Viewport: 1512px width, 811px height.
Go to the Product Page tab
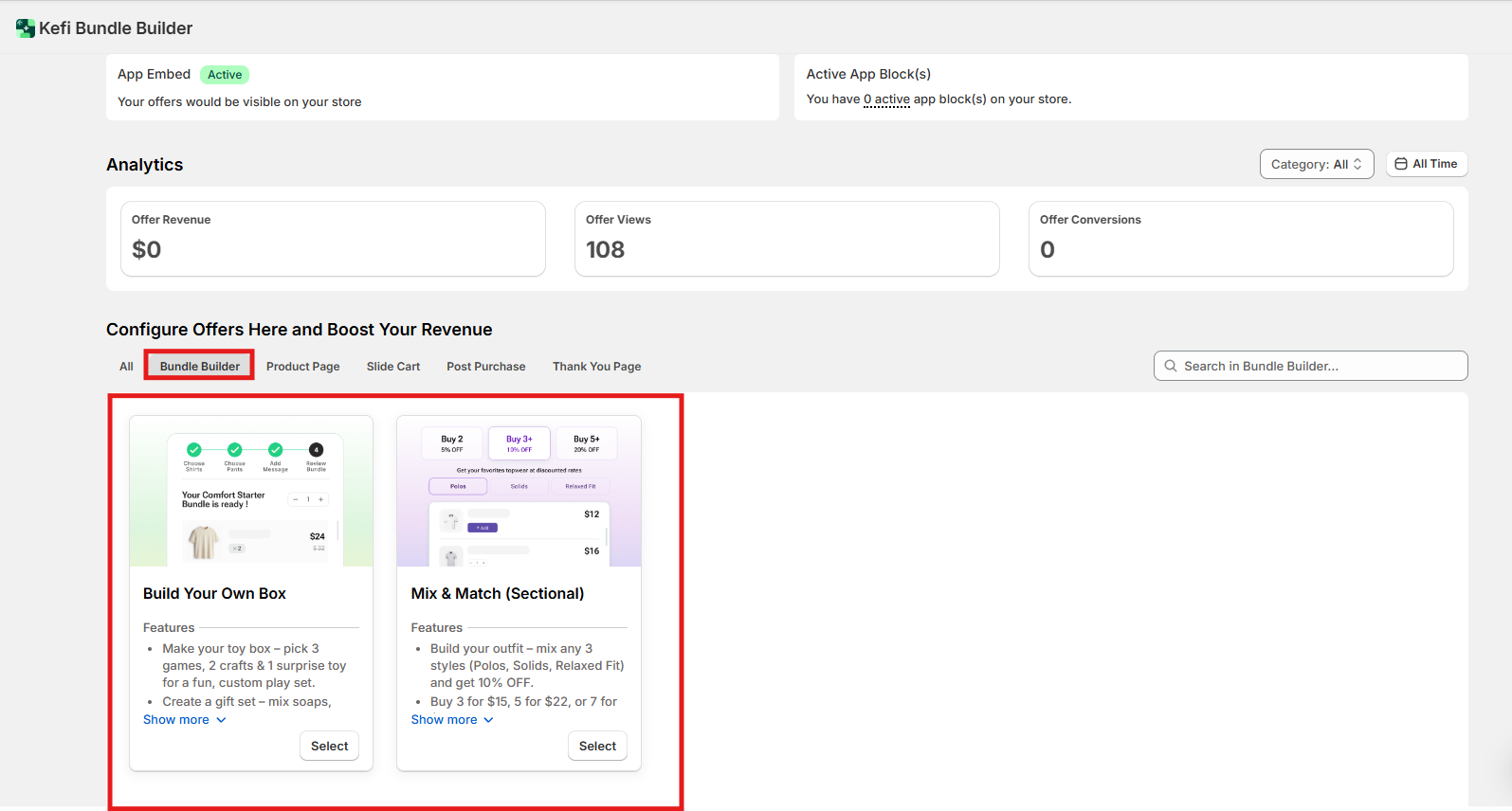[x=302, y=367]
